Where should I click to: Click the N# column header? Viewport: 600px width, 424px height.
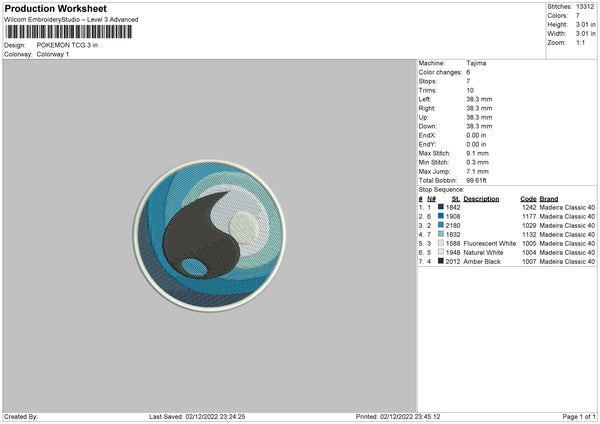click(431, 199)
